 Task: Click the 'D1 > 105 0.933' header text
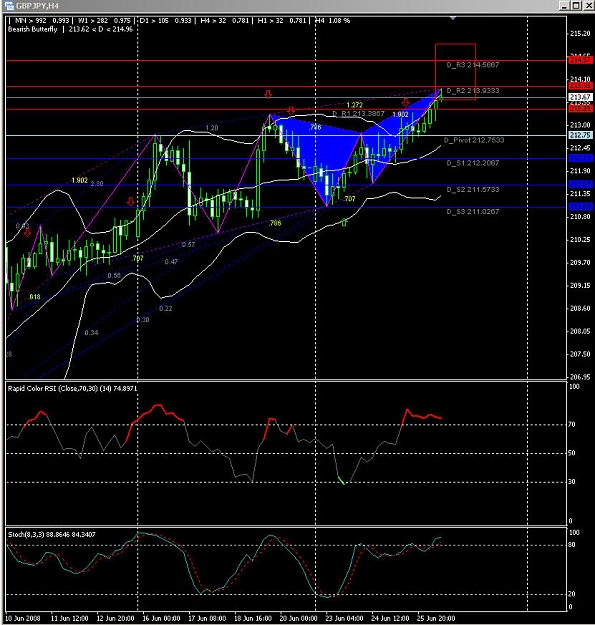(x=165, y=21)
